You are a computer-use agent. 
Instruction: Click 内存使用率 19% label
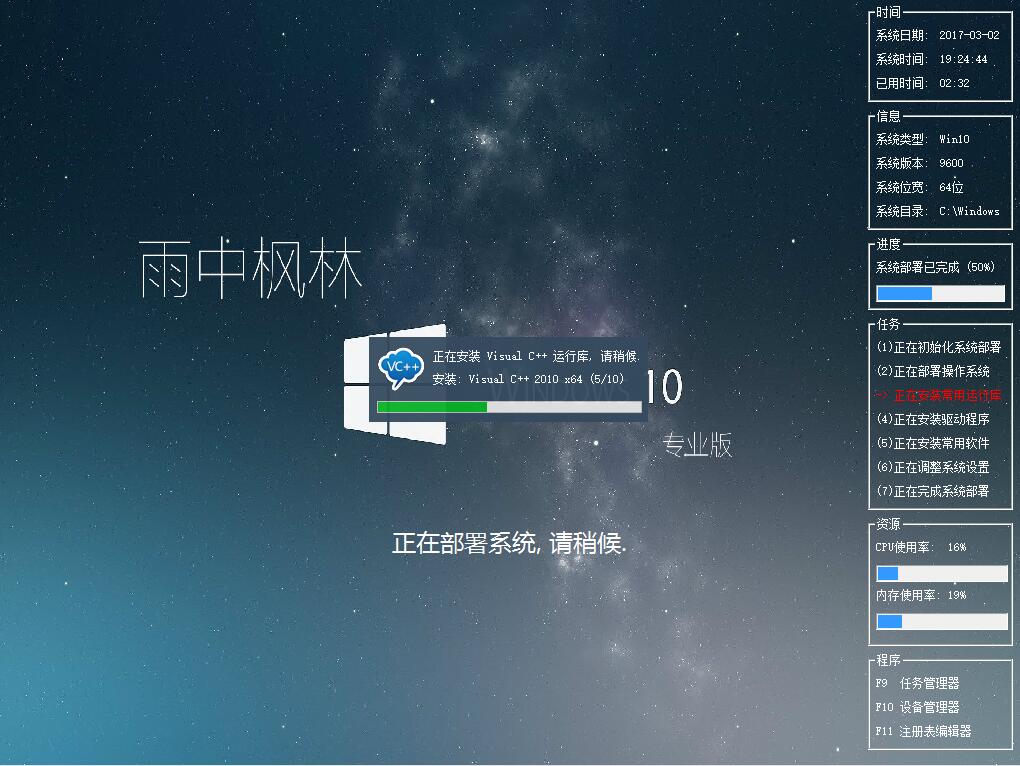coord(920,596)
